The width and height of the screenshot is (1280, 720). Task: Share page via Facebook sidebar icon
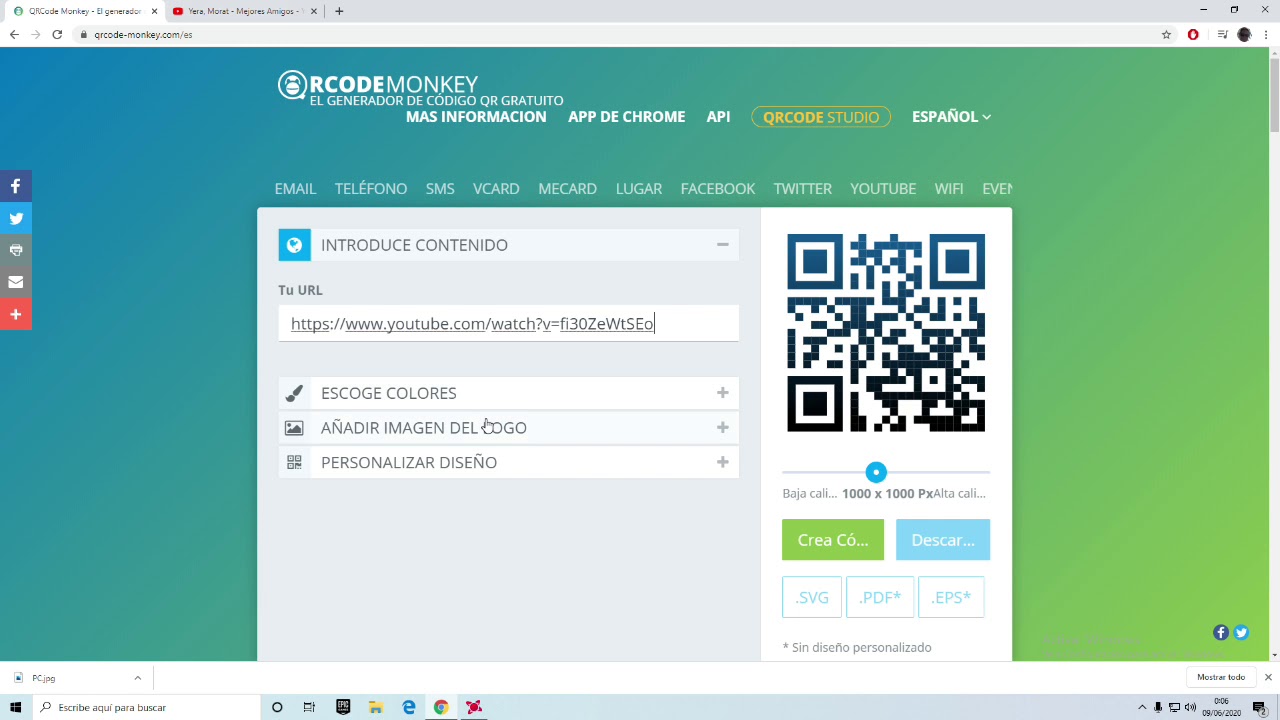pyautogui.click(x=16, y=186)
